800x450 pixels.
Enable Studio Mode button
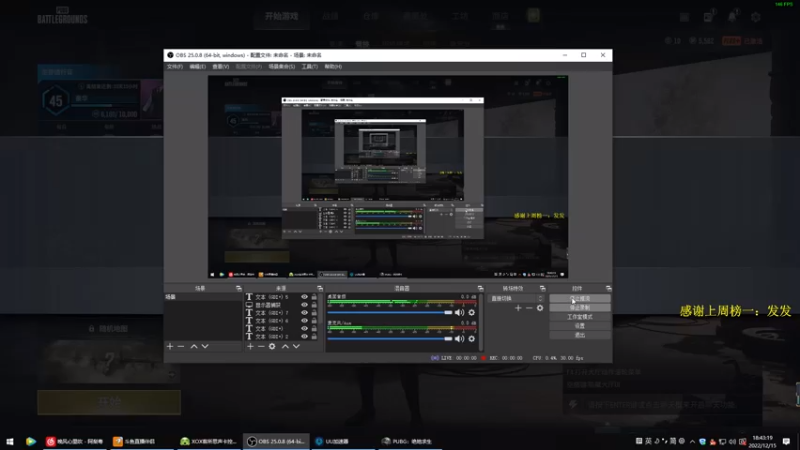tap(580, 317)
